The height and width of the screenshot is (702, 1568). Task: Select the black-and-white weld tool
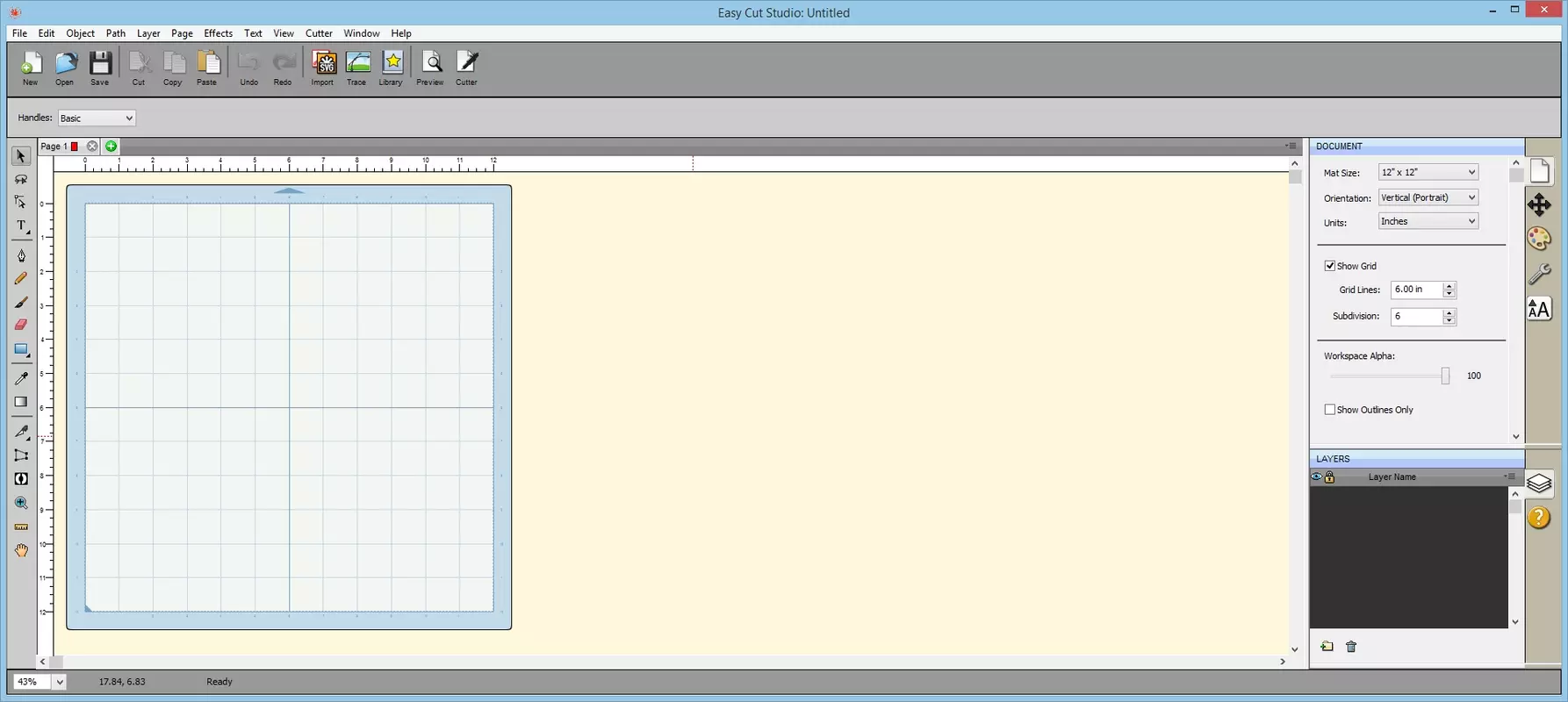21,478
